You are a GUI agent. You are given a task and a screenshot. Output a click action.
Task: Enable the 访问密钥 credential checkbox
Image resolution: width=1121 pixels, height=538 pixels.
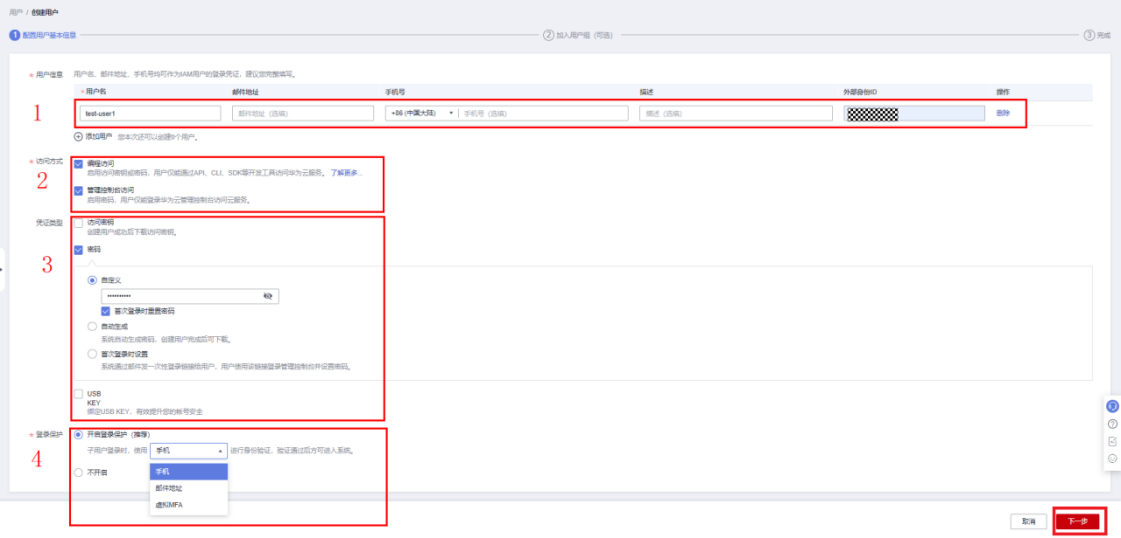pyautogui.click(x=79, y=223)
